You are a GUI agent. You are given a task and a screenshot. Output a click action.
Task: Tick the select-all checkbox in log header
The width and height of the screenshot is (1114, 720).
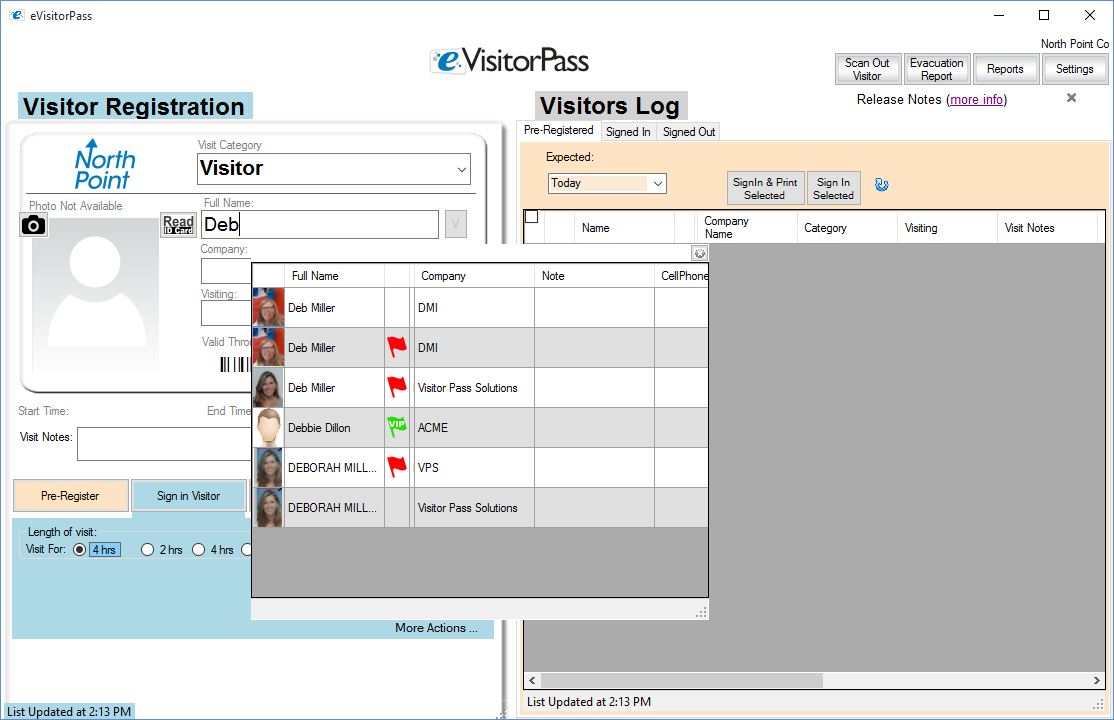(x=532, y=217)
